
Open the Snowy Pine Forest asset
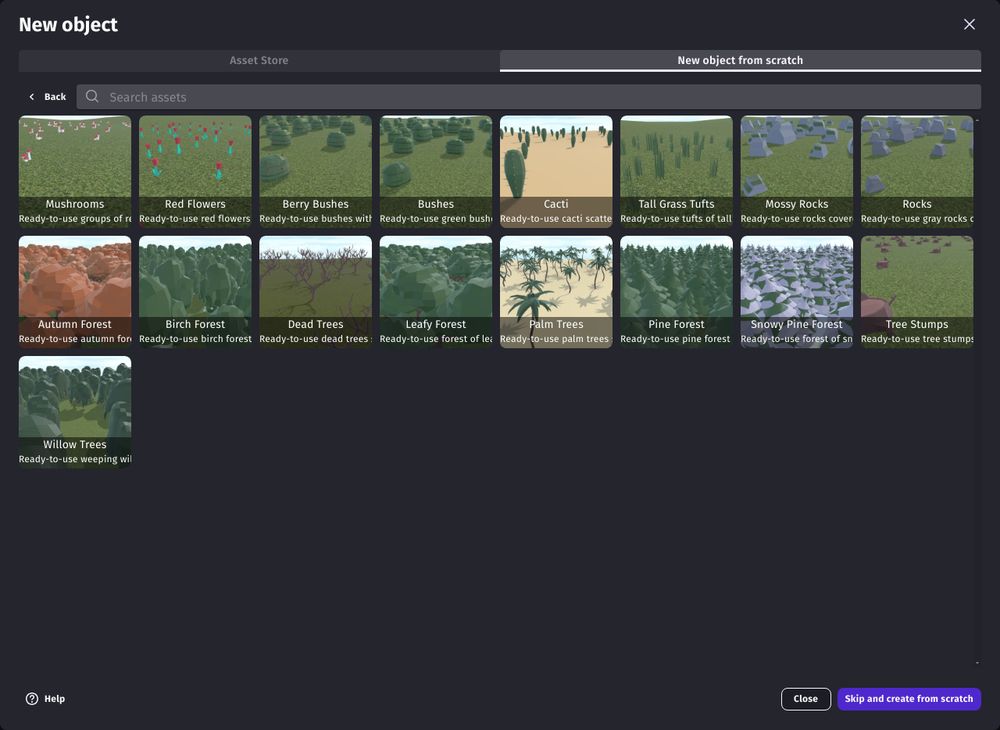point(797,292)
